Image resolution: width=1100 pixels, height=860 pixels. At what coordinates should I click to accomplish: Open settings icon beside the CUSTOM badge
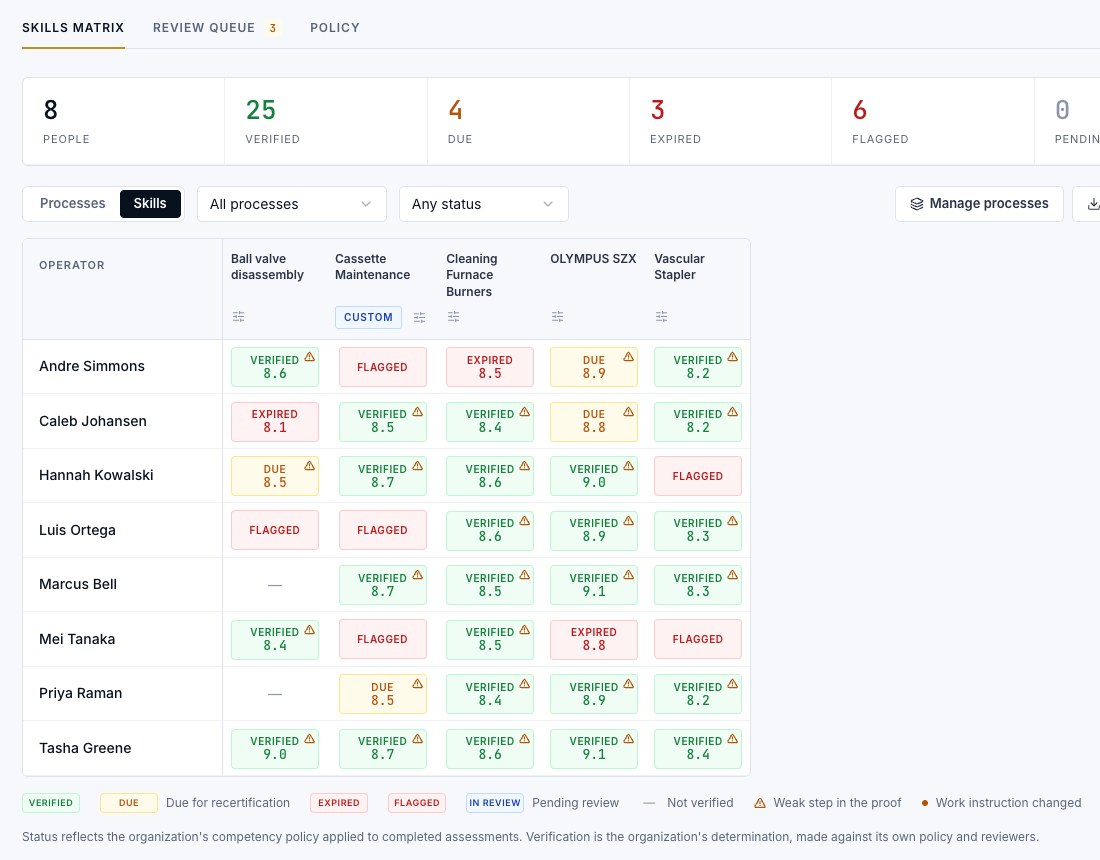click(420, 318)
